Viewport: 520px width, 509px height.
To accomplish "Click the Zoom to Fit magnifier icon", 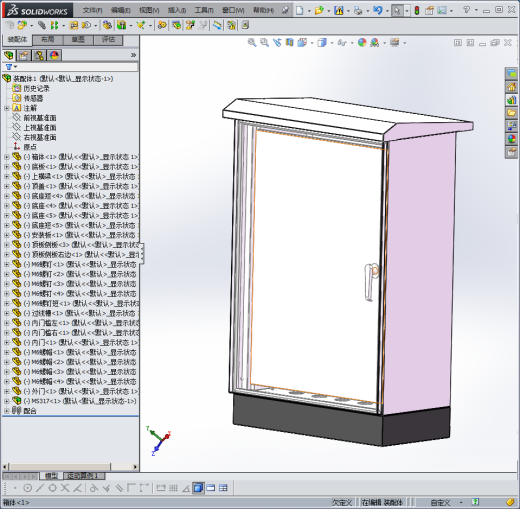I will [252, 42].
